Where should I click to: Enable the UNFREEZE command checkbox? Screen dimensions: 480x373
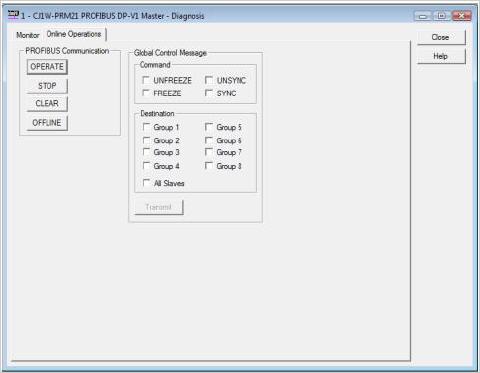click(146, 80)
